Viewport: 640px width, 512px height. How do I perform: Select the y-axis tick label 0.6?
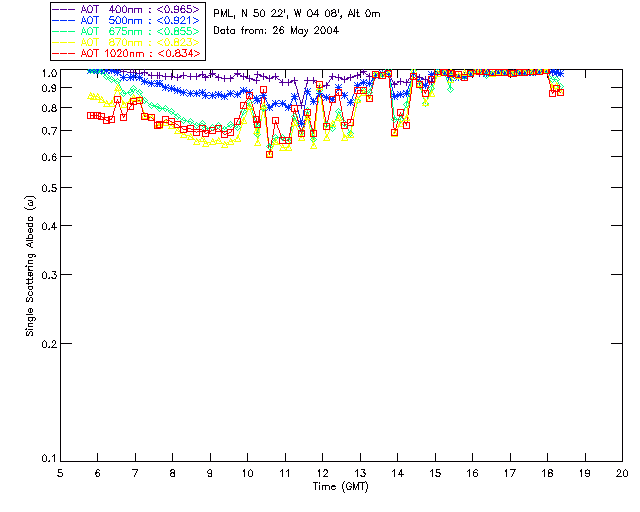(x=49, y=157)
